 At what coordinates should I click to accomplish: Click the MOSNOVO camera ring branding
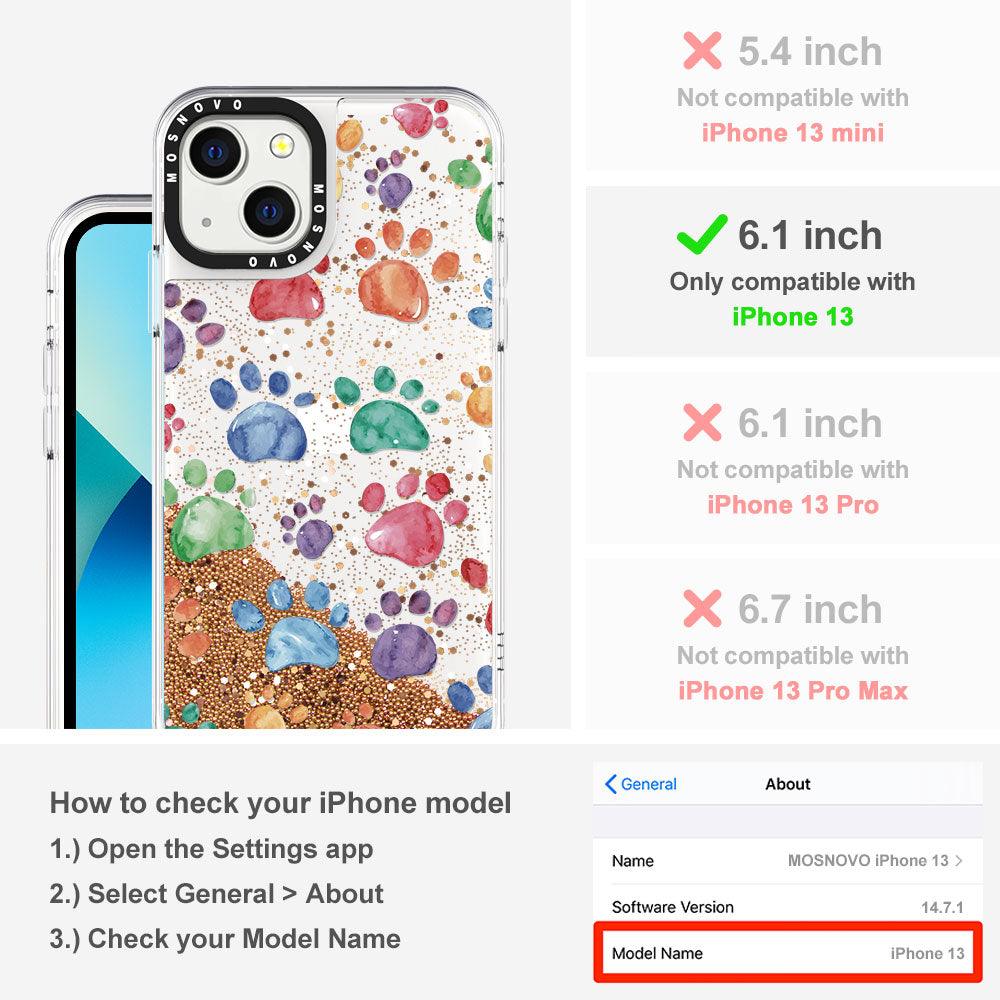[x=245, y=185]
